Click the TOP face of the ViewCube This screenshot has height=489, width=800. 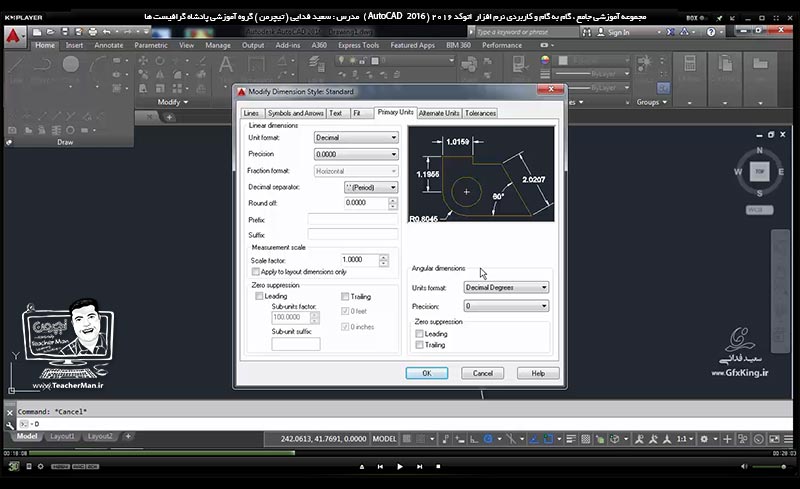pyautogui.click(x=760, y=171)
